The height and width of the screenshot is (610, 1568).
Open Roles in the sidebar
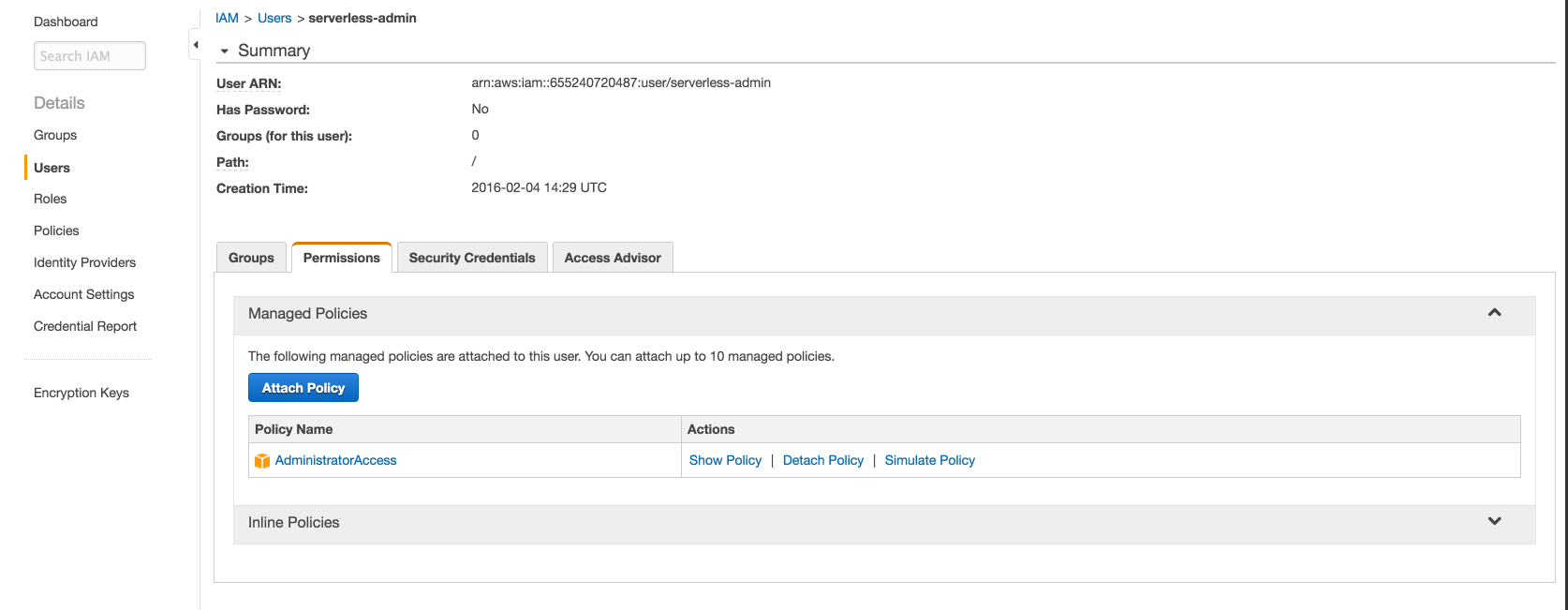[x=51, y=199]
